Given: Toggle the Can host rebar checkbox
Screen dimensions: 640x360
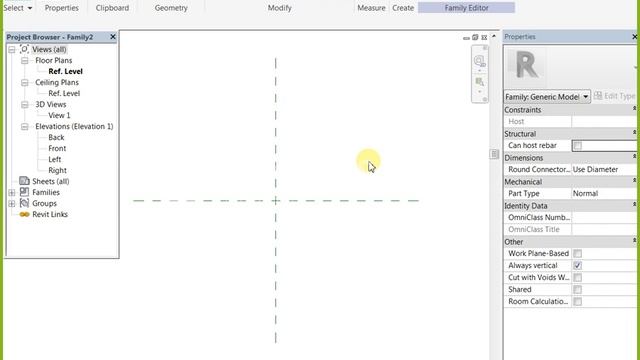Looking at the screenshot, I should [x=578, y=146].
